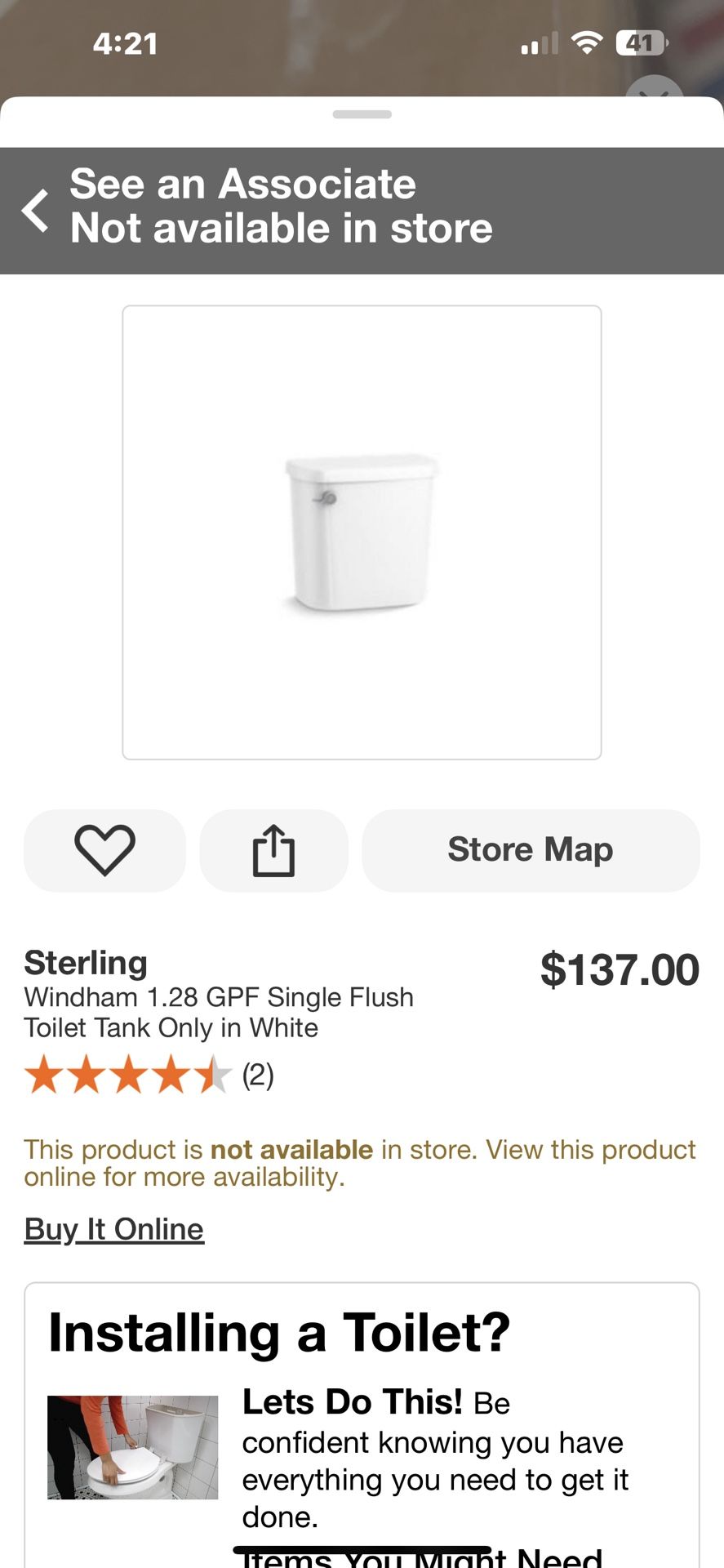Viewport: 724px width, 1568px height.
Task: Tap the sheet drag handle
Action: pyautogui.click(x=362, y=114)
